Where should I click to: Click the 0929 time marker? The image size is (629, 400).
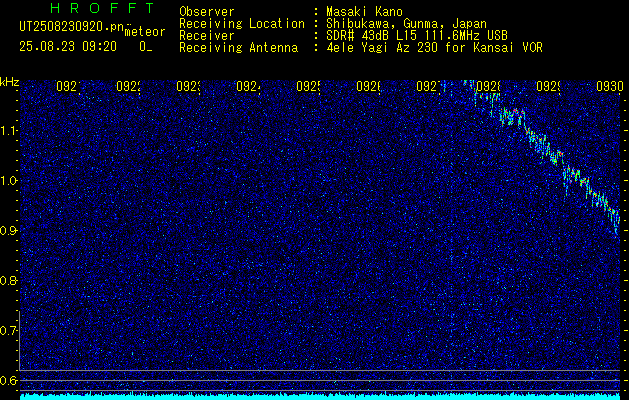(x=548, y=86)
